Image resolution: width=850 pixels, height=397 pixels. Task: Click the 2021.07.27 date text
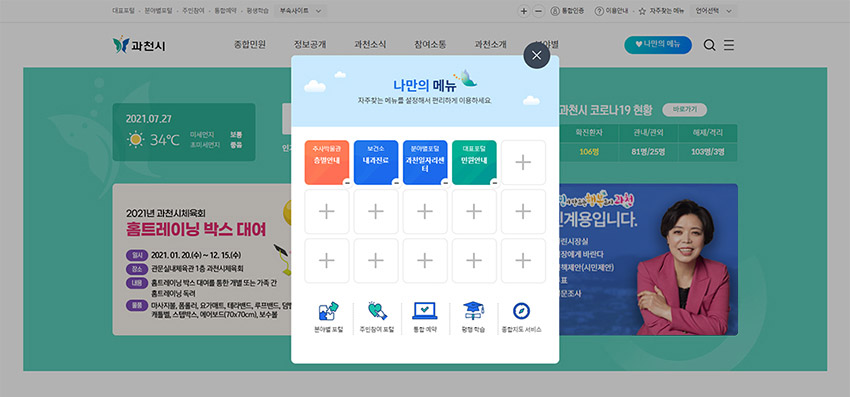pyautogui.click(x=149, y=119)
